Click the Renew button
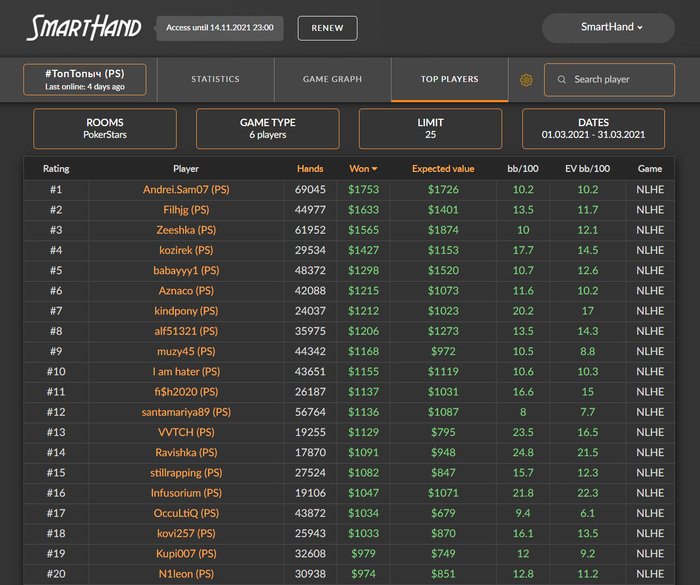The width and height of the screenshot is (700, 585). [327, 28]
